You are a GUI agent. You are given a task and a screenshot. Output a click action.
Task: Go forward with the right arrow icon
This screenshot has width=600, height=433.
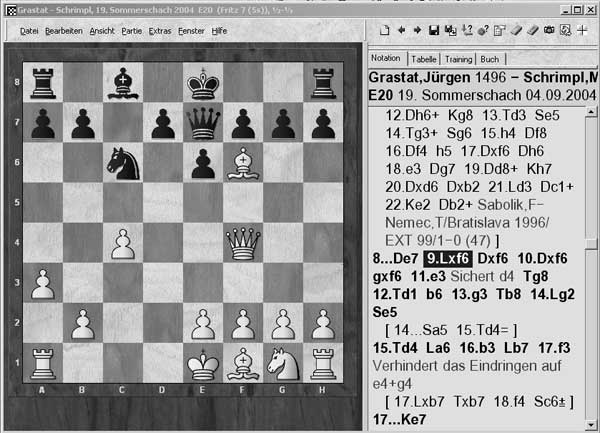click(x=416, y=30)
